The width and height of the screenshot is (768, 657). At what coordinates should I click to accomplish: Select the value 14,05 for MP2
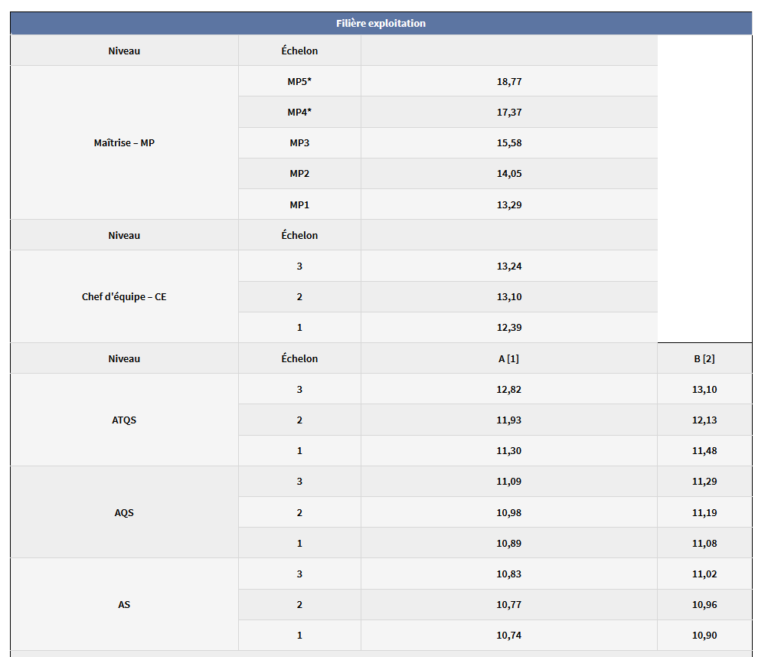pos(509,173)
